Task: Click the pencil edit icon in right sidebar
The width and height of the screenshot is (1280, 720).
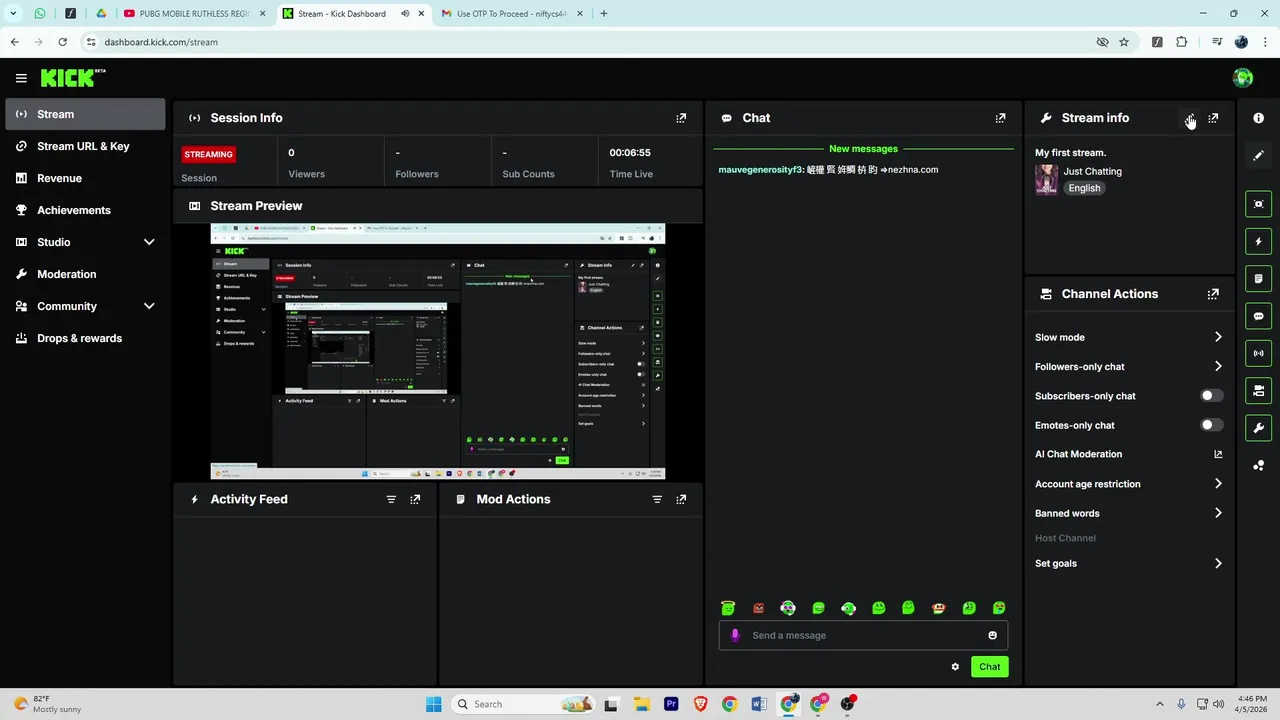Action: tap(1258, 155)
